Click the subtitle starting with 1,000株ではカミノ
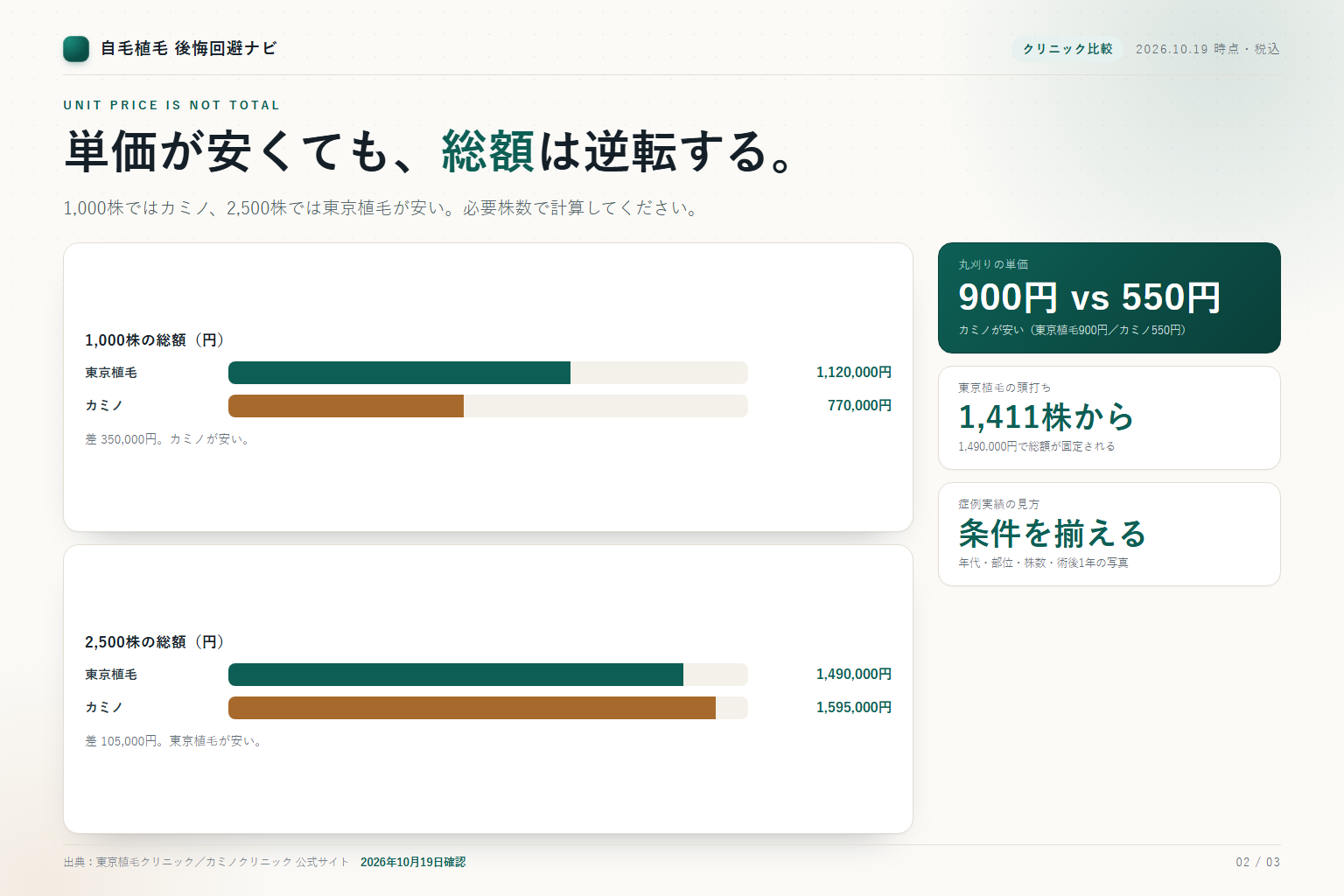 (x=381, y=208)
